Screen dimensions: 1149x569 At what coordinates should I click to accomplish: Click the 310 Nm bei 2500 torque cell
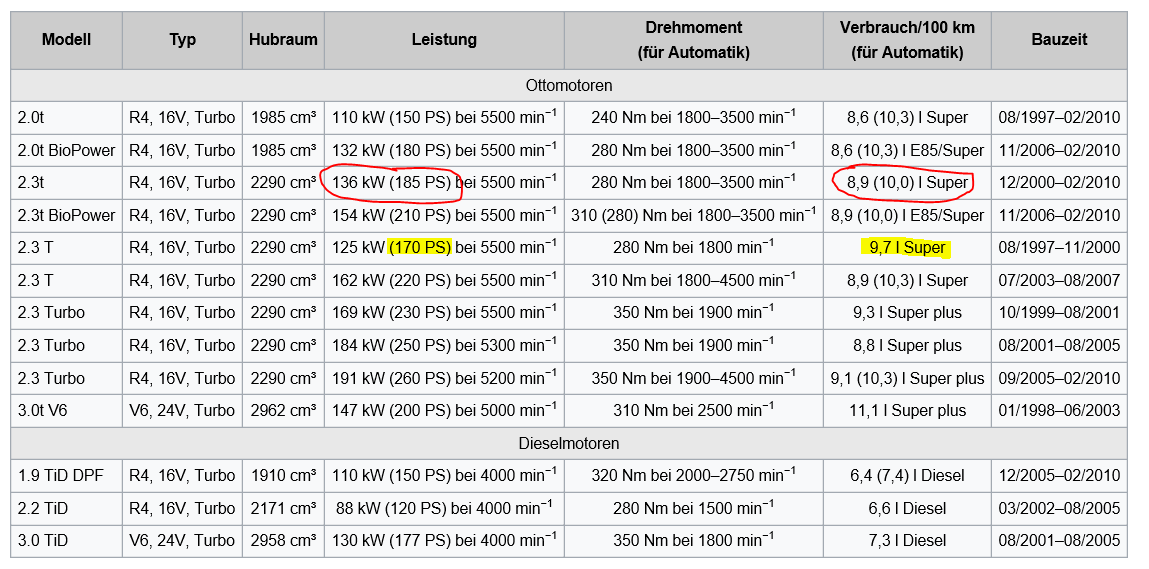point(694,411)
